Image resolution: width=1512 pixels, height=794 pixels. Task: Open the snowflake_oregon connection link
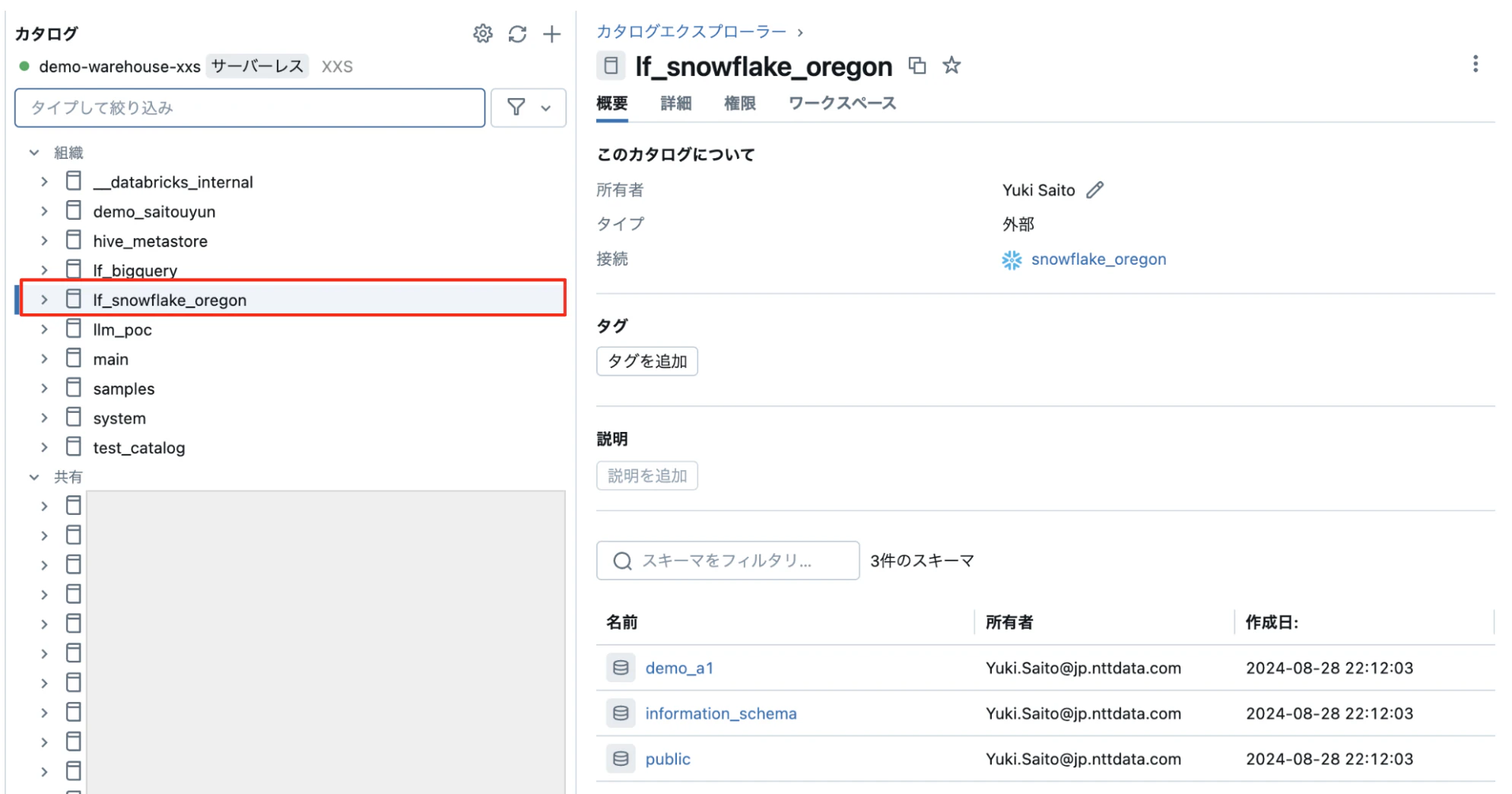point(1098,259)
